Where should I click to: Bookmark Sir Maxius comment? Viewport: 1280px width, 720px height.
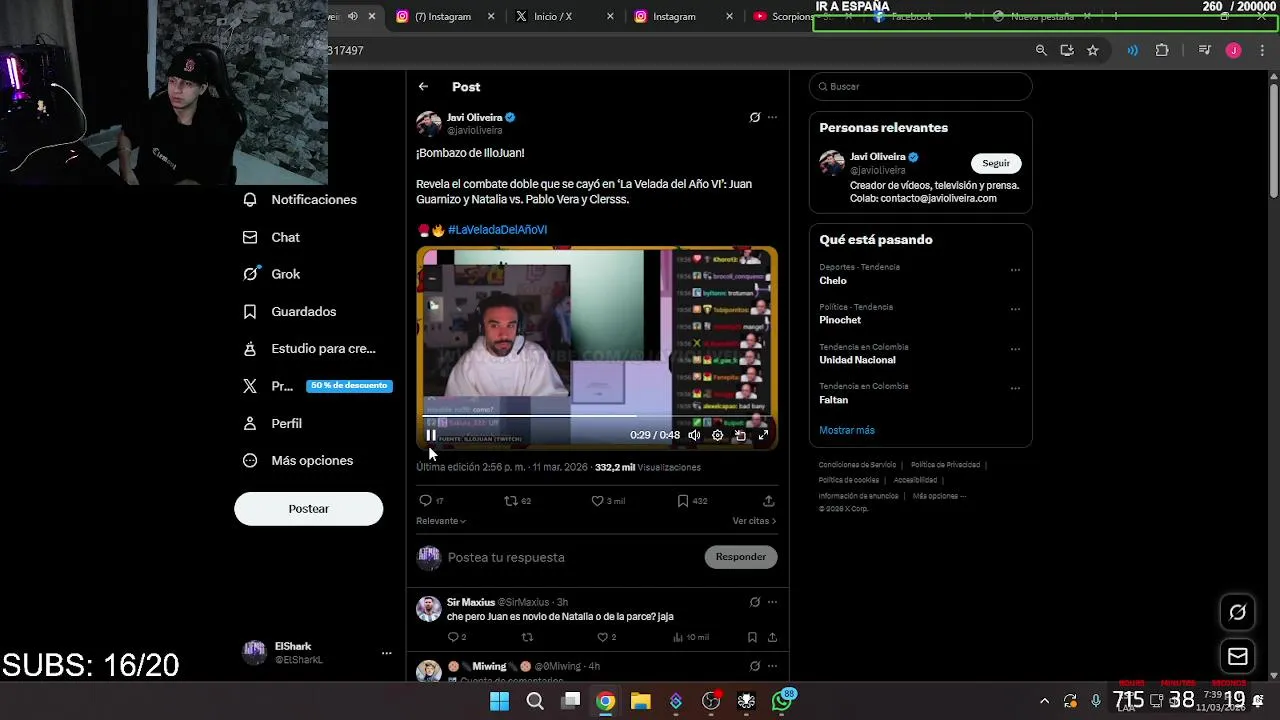coord(752,637)
